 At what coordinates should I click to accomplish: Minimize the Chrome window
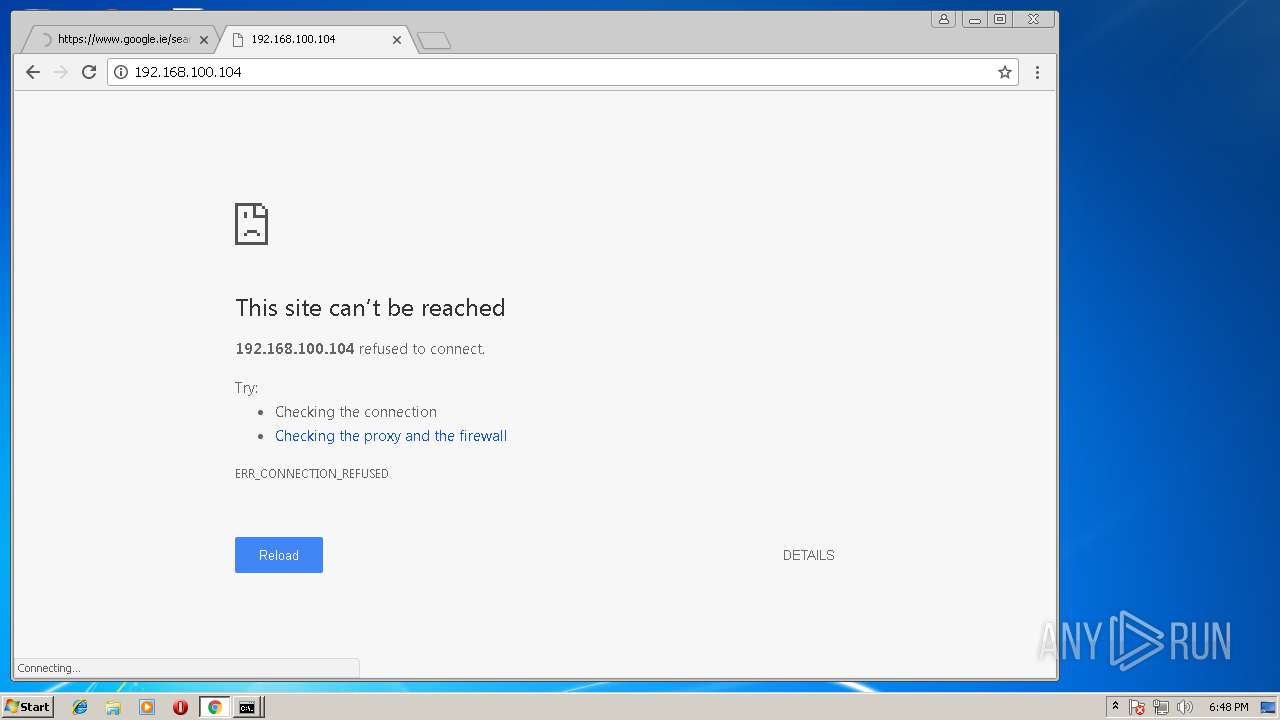[x=974, y=19]
